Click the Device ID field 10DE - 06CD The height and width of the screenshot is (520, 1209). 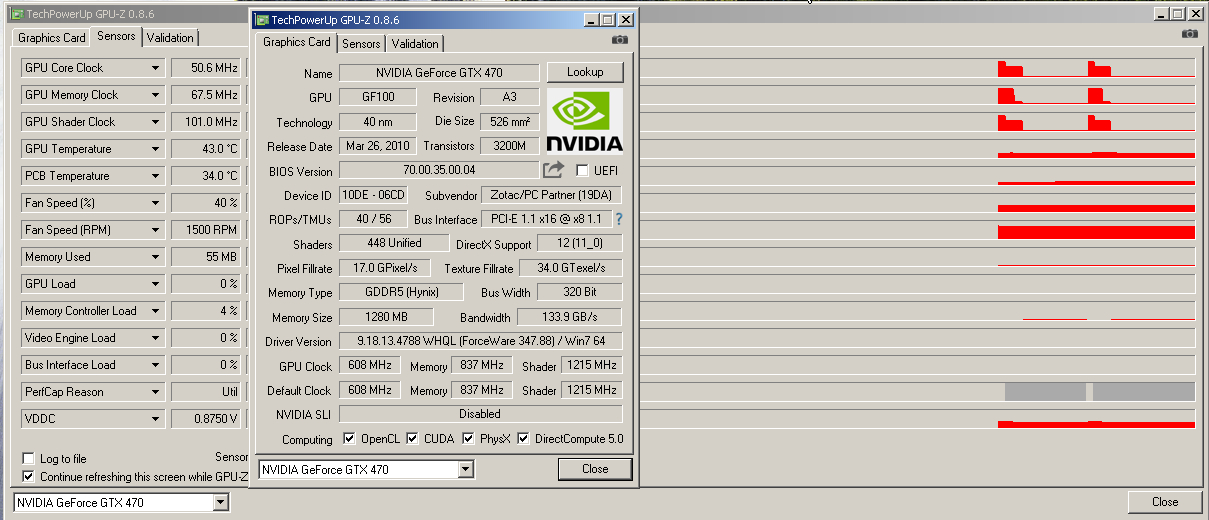pyautogui.click(x=373, y=195)
